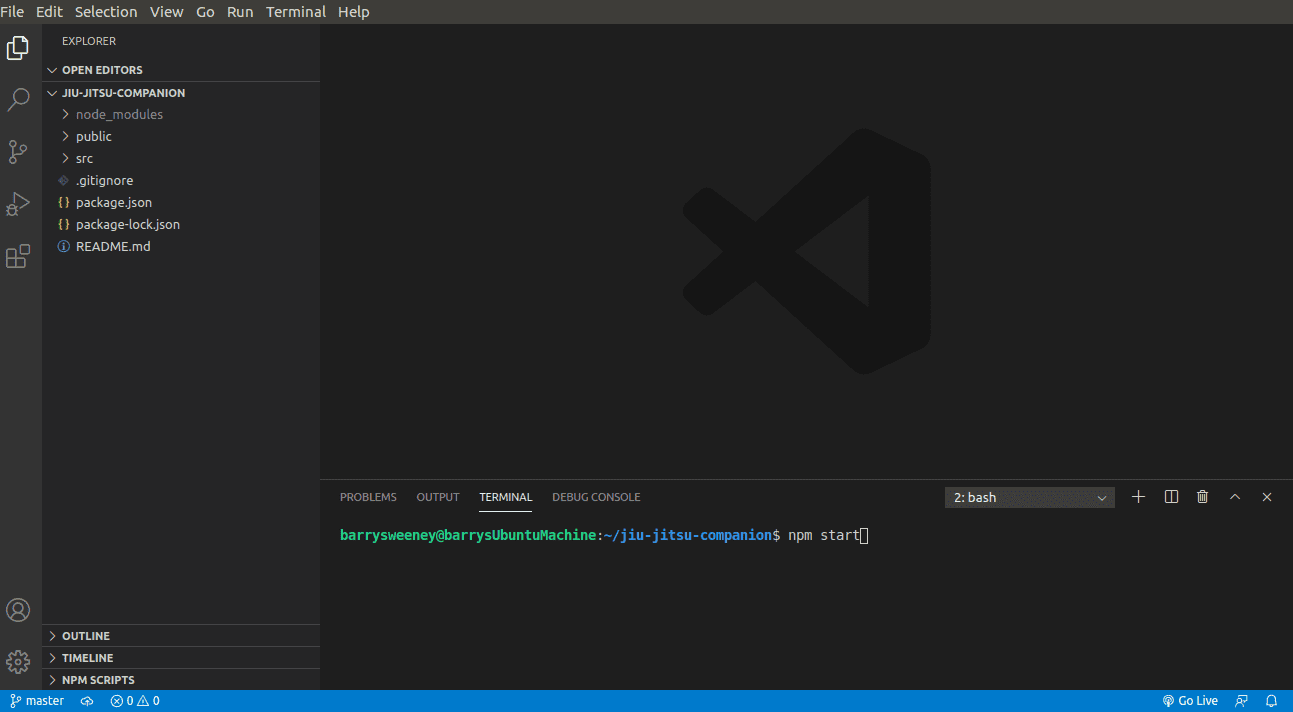Screen dimensions: 1293x712
Task: Expand the src folder
Action: coord(181,158)
